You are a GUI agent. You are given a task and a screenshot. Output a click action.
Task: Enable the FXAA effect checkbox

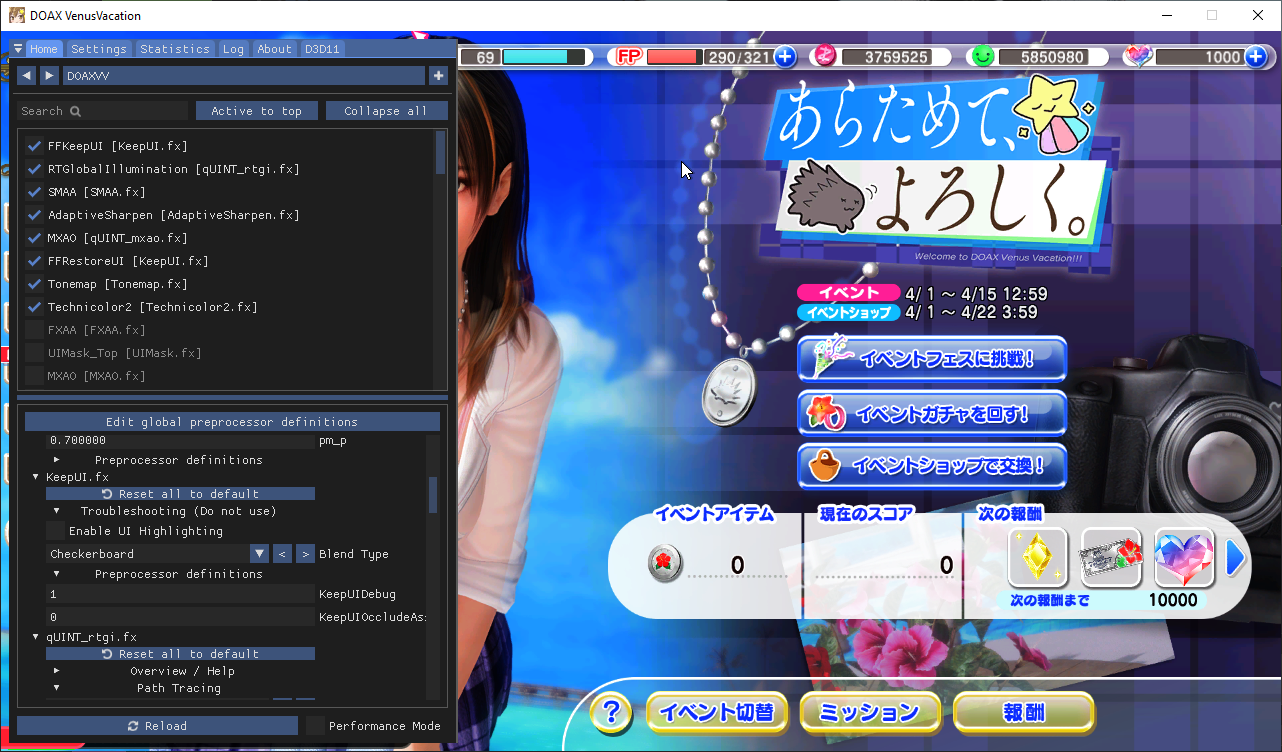[35, 330]
